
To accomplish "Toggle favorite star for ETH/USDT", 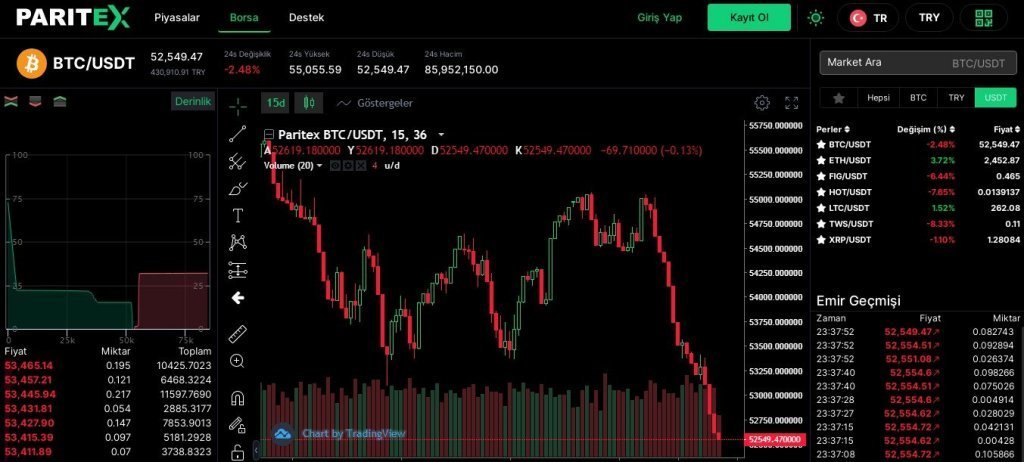I will tap(821, 160).
